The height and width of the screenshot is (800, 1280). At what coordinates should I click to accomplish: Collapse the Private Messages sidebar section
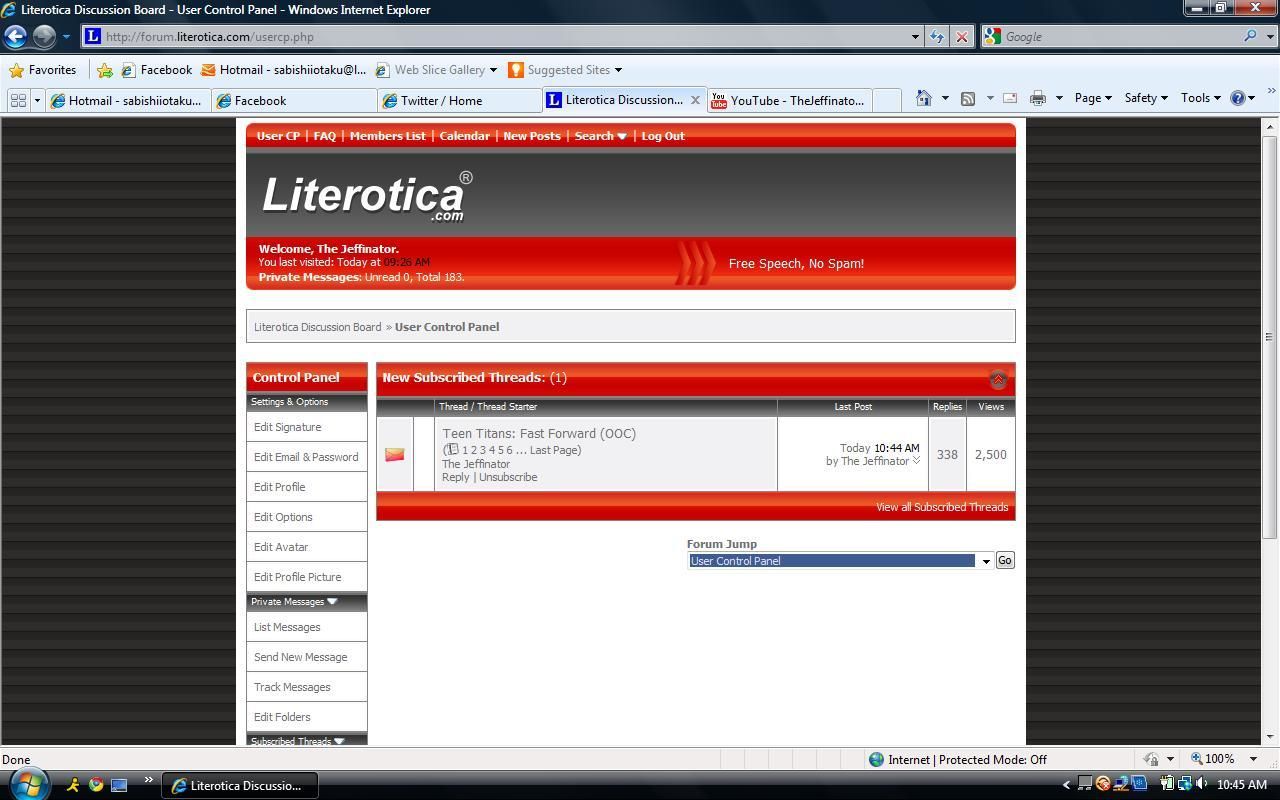(332, 602)
